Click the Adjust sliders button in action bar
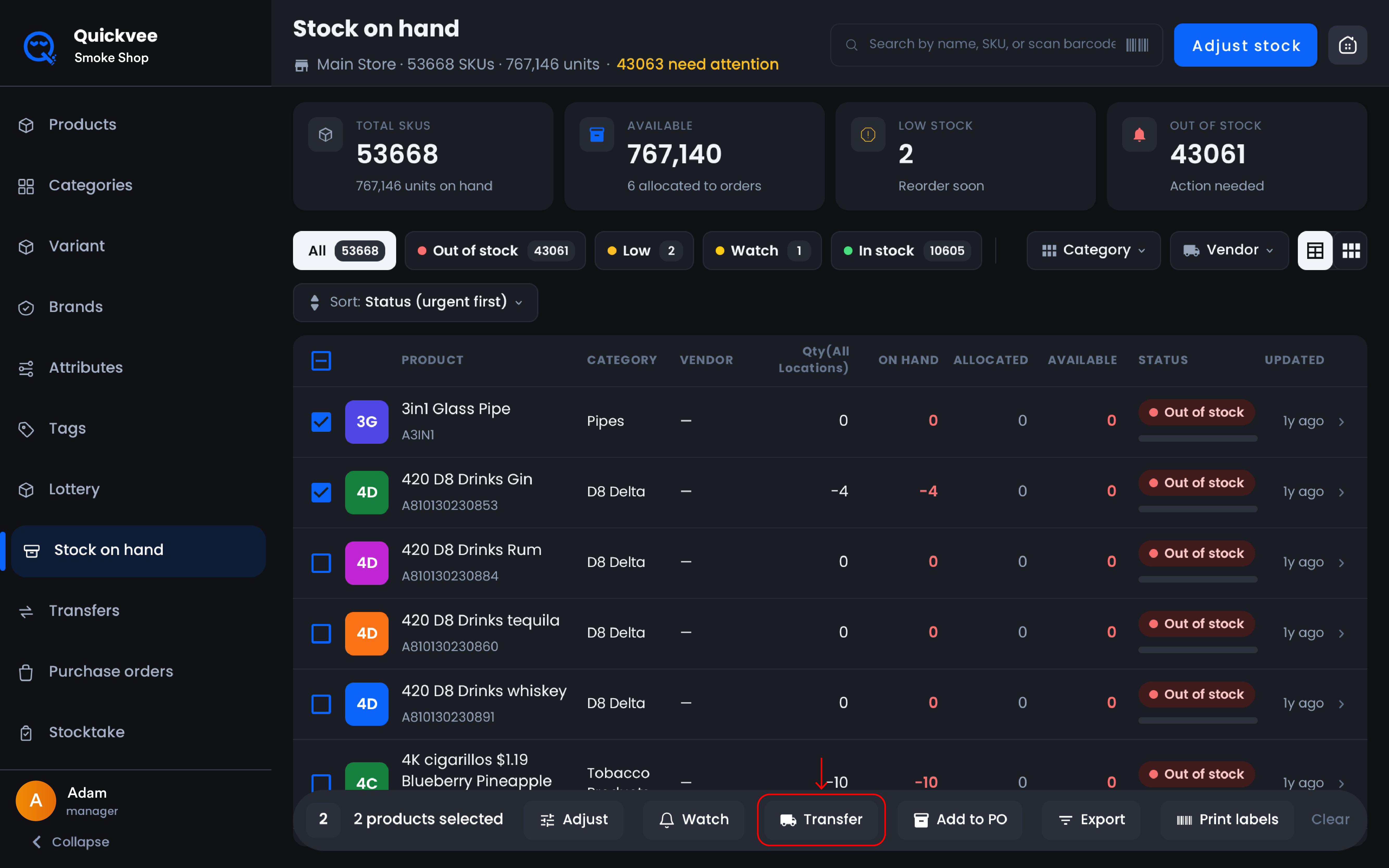The height and width of the screenshot is (868, 1389). point(574,819)
